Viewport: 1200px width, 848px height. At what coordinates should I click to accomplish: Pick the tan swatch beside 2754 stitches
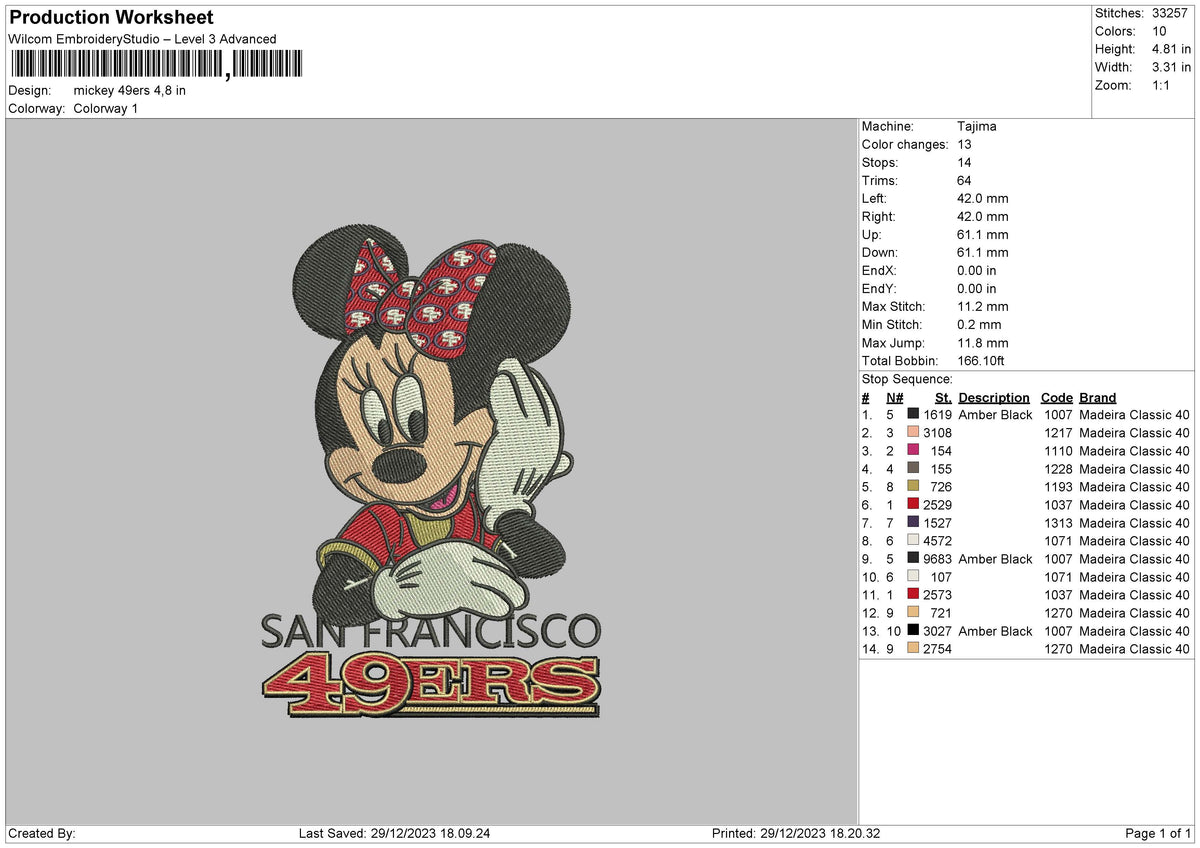(x=913, y=648)
